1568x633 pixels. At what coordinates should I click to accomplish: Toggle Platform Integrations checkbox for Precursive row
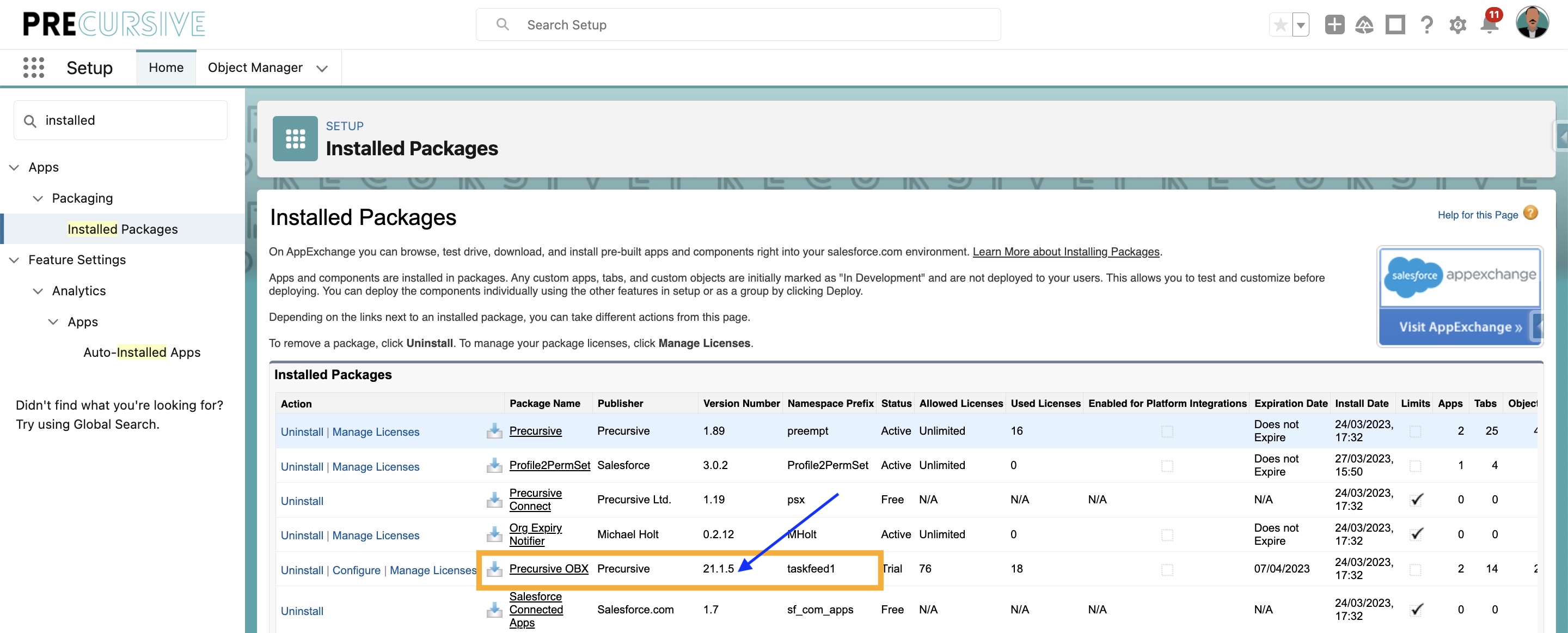coord(1167,431)
